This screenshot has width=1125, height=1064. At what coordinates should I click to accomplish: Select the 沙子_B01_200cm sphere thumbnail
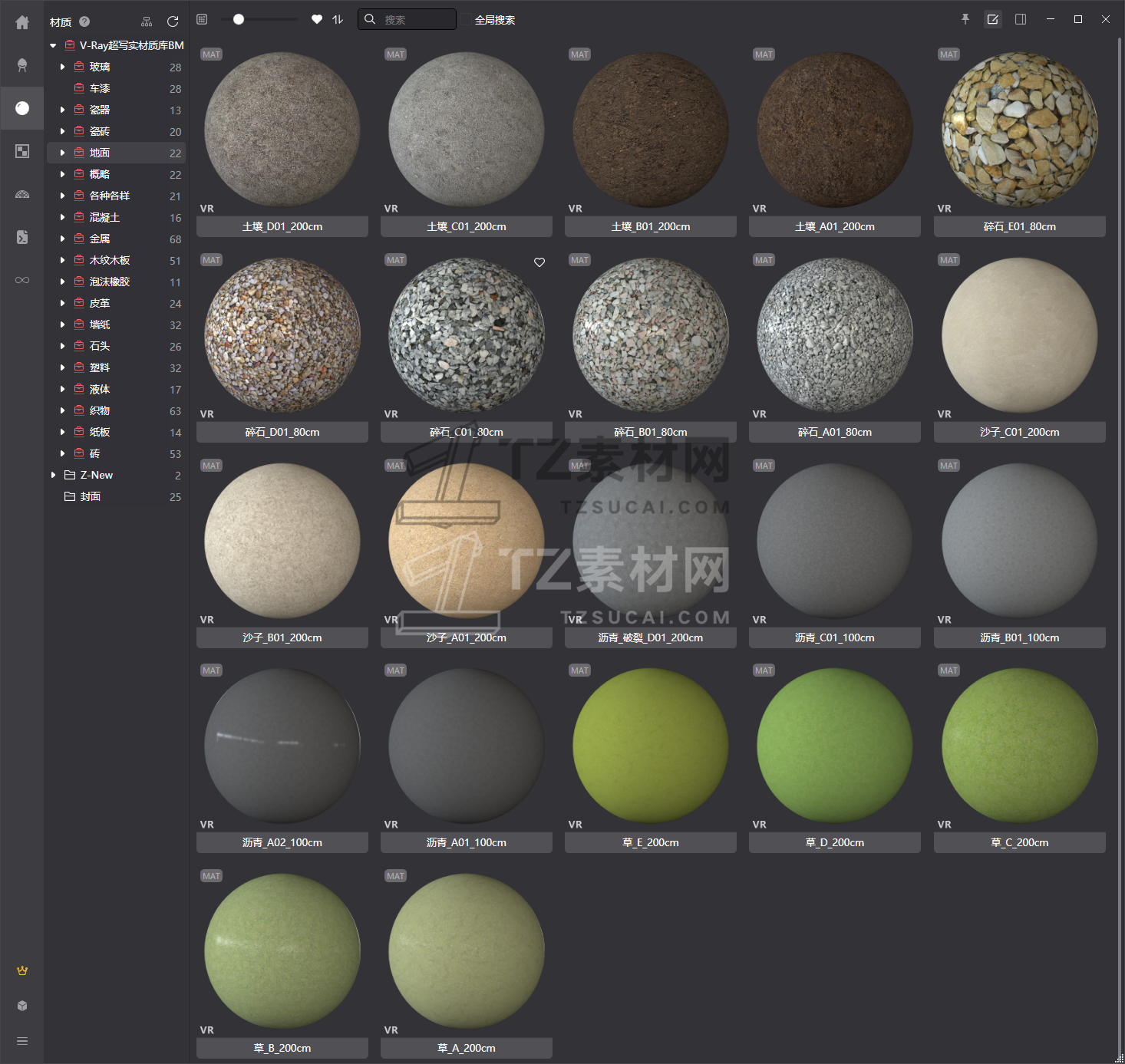coord(282,540)
